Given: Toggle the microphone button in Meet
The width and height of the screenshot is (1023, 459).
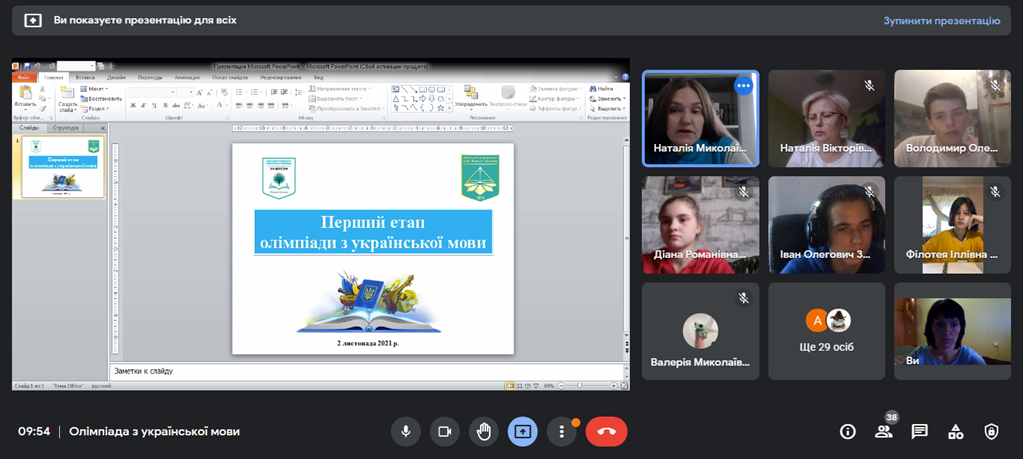Looking at the screenshot, I should coord(405,431).
